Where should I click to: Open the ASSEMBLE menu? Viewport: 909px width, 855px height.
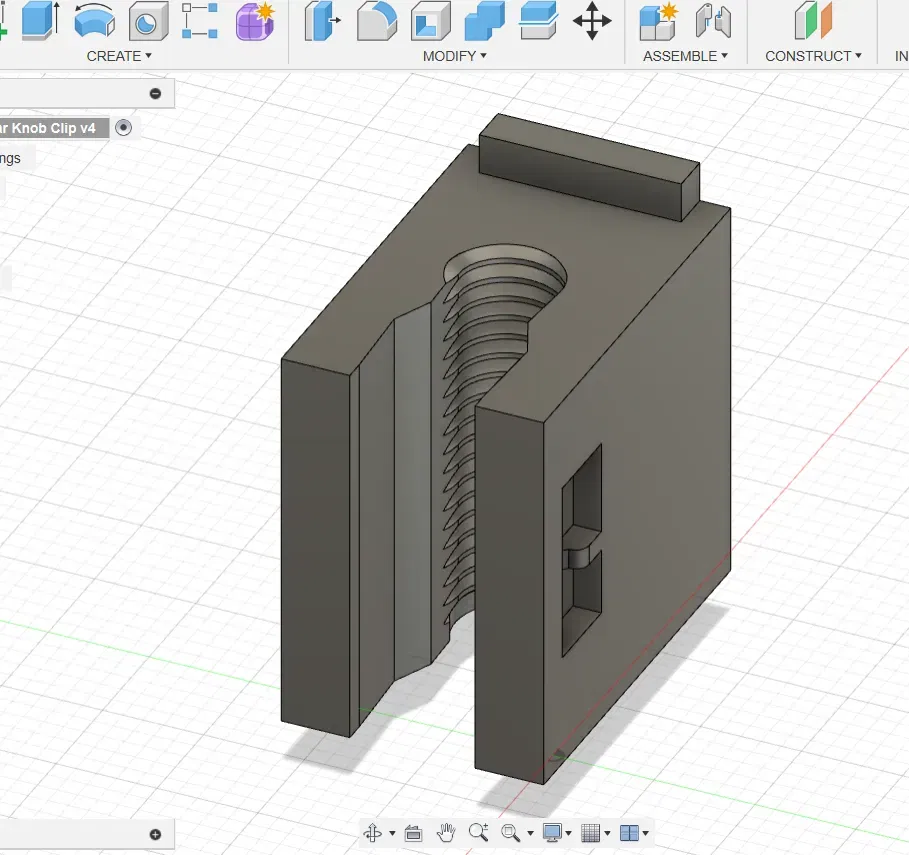tap(685, 56)
